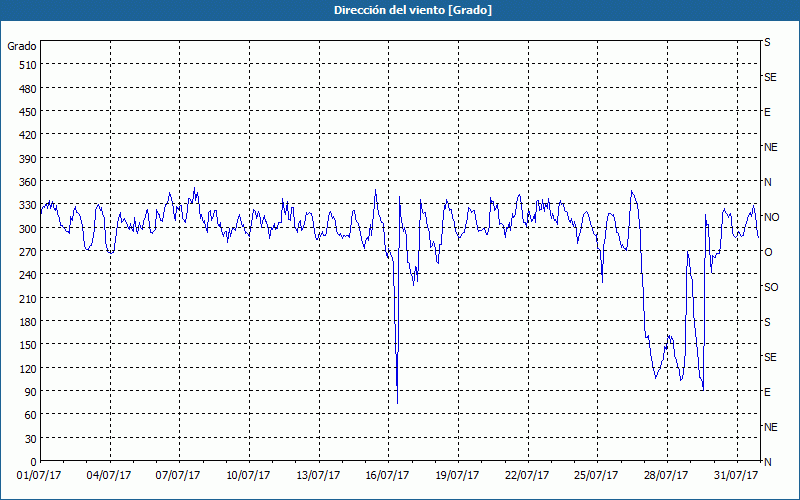This screenshot has width=800, height=500.
Task: Select the SE compass label level with 480
Action: click(x=770, y=78)
